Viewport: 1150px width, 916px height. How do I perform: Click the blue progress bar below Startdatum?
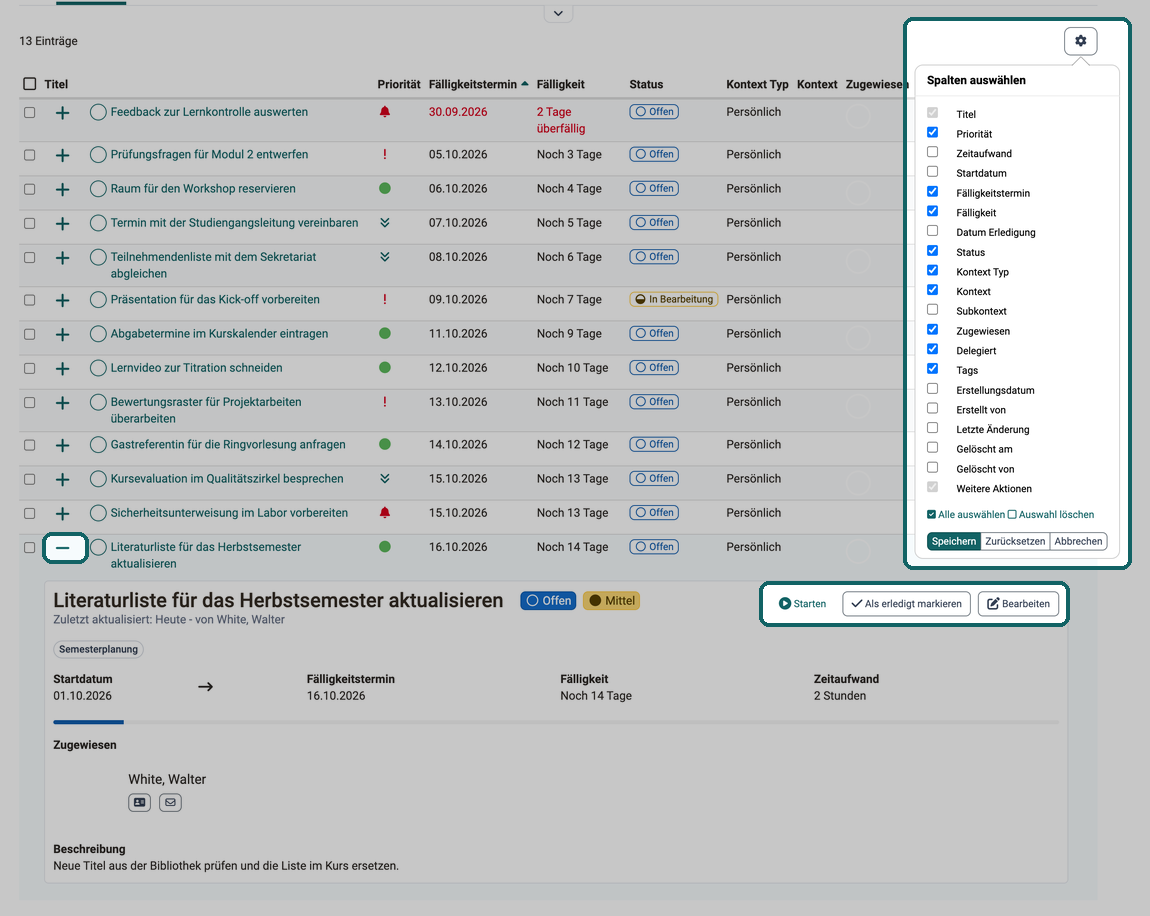[88, 722]
